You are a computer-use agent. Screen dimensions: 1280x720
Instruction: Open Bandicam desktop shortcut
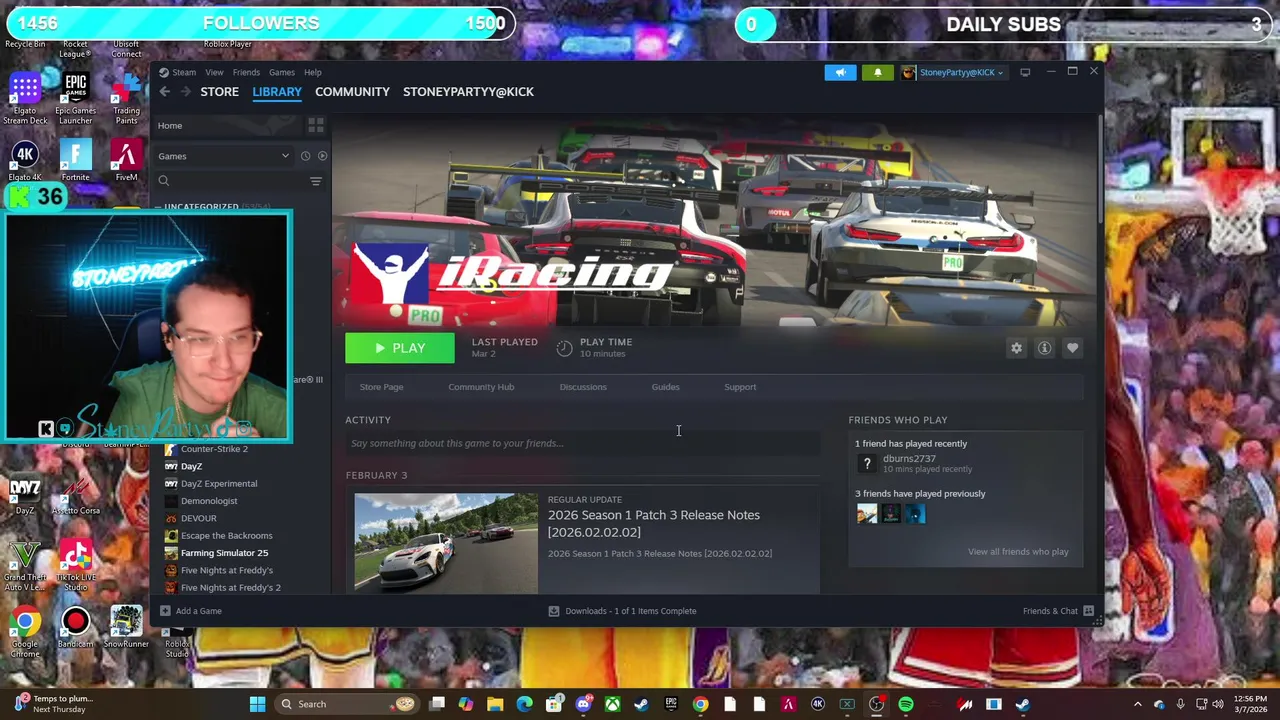(76, 628)
